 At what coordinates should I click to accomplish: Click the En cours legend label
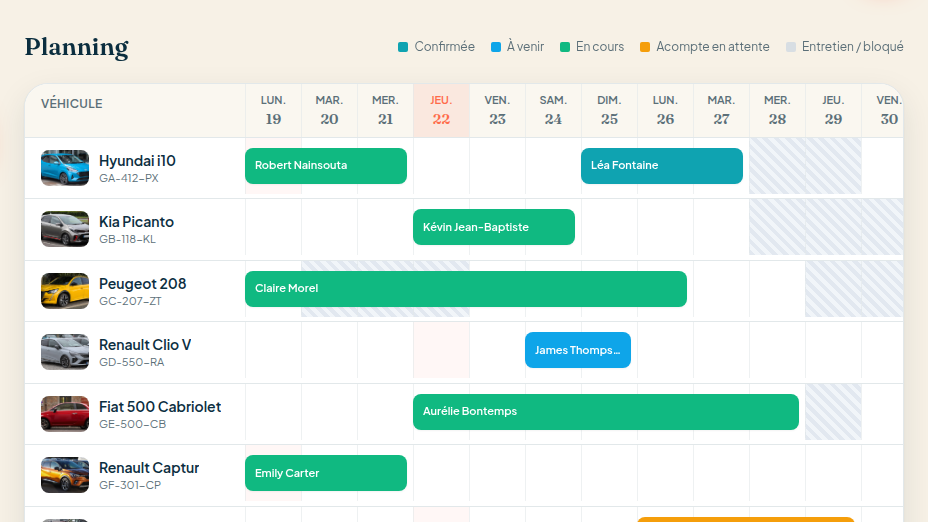pyautogui.click(x=600, y=47)
